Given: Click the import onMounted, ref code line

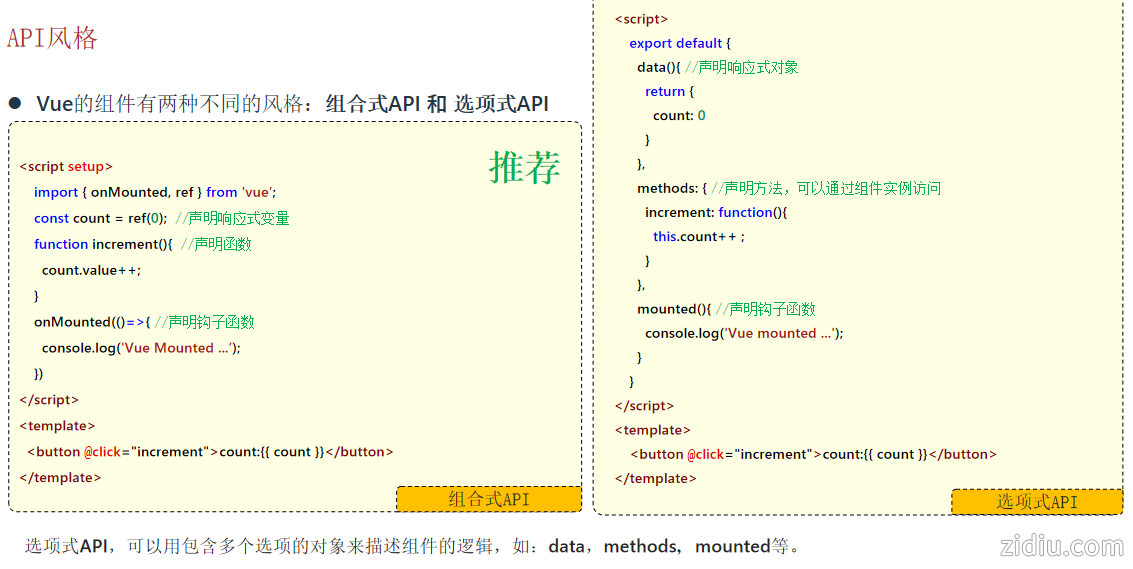Looking at the screenshot, I should point(154,192).
